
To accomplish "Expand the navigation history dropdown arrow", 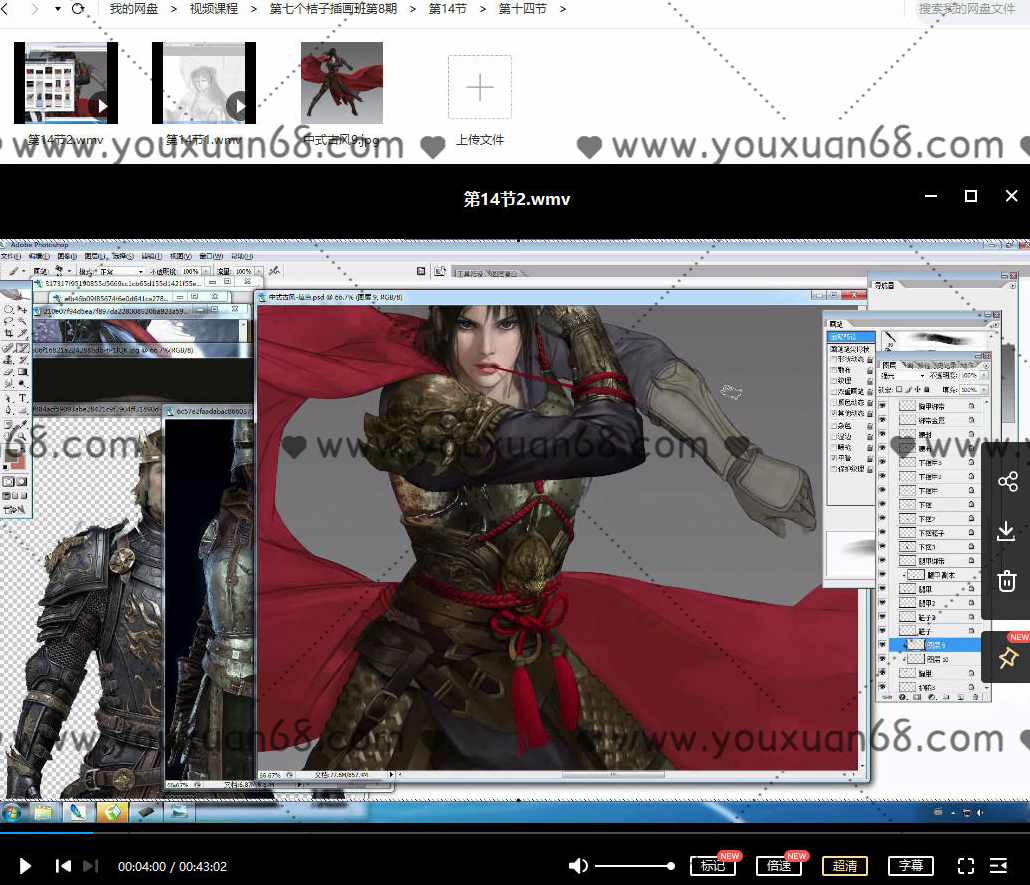I will (57, 9).
